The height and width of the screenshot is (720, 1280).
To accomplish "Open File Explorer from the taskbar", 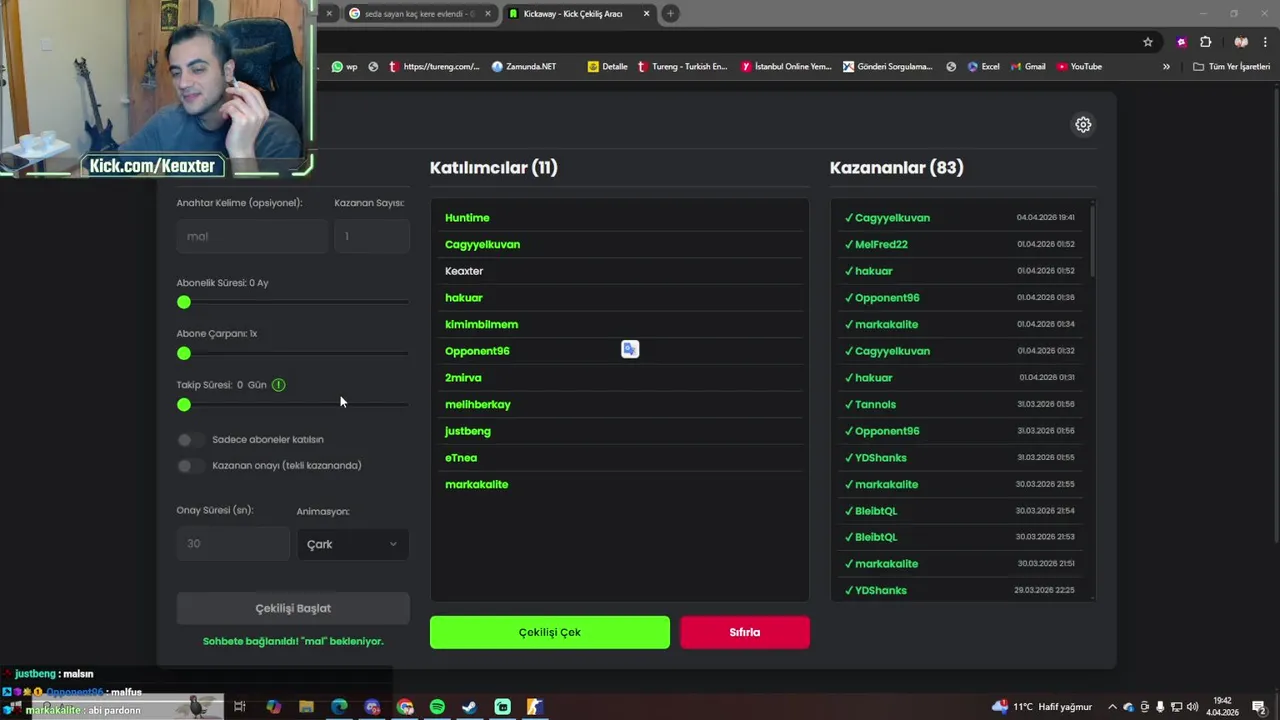I will coord(306,707).
